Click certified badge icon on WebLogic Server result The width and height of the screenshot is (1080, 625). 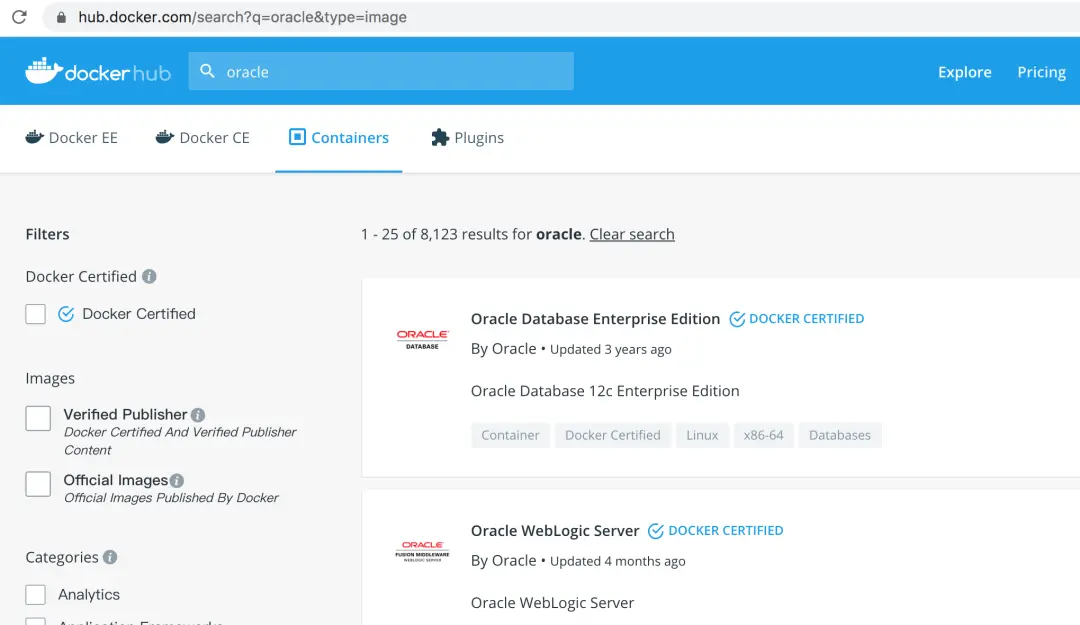(x=656, y=531)
